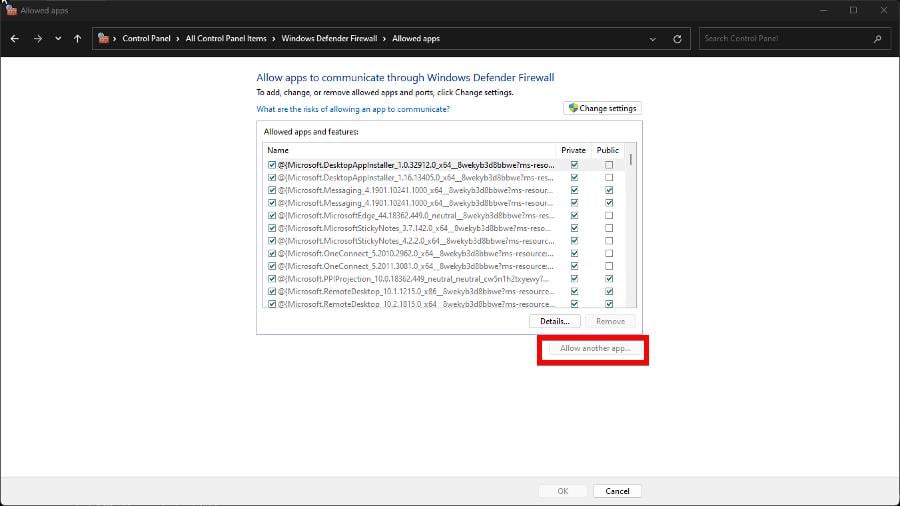Image resolution: width=900 pixels, height=506 pixels.
Task: Refresh the Allowed apps page
Action: (677, 39)
